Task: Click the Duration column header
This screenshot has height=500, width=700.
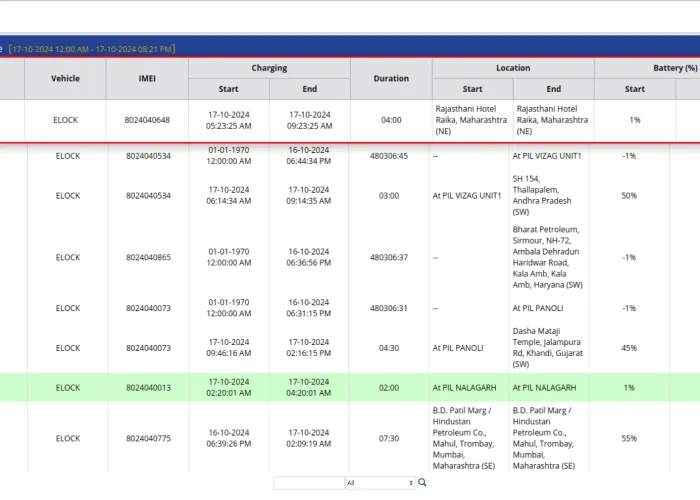Action: (391, 78)
